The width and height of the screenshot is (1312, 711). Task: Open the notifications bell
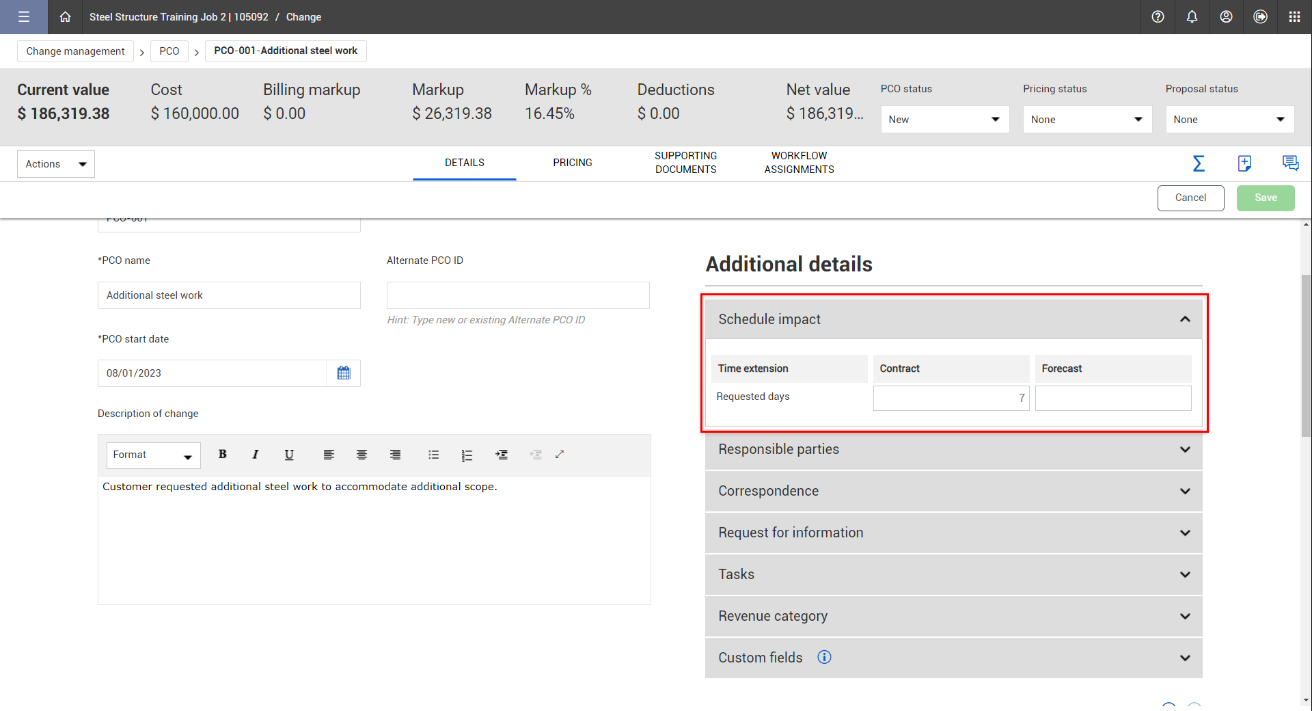point(1192,17)
